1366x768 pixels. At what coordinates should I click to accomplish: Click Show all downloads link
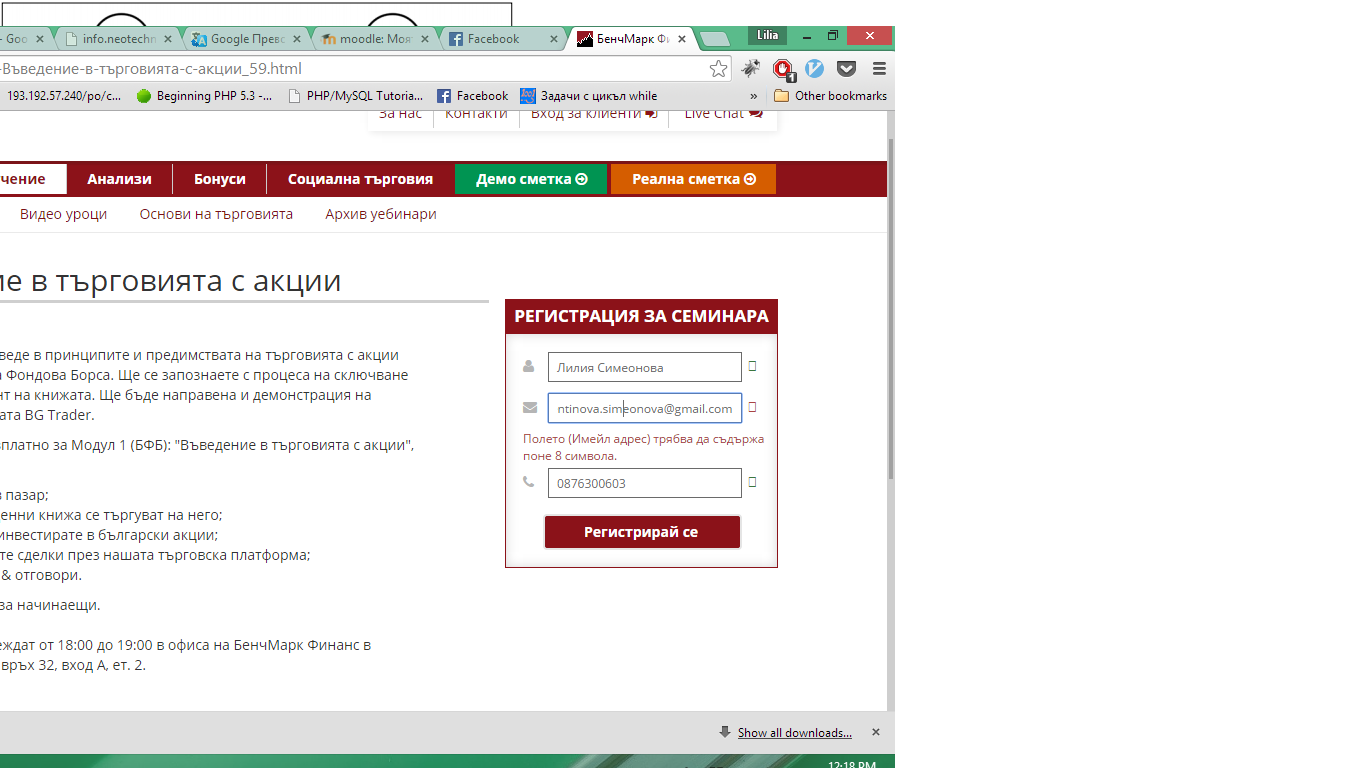click(x=794, y=733)
